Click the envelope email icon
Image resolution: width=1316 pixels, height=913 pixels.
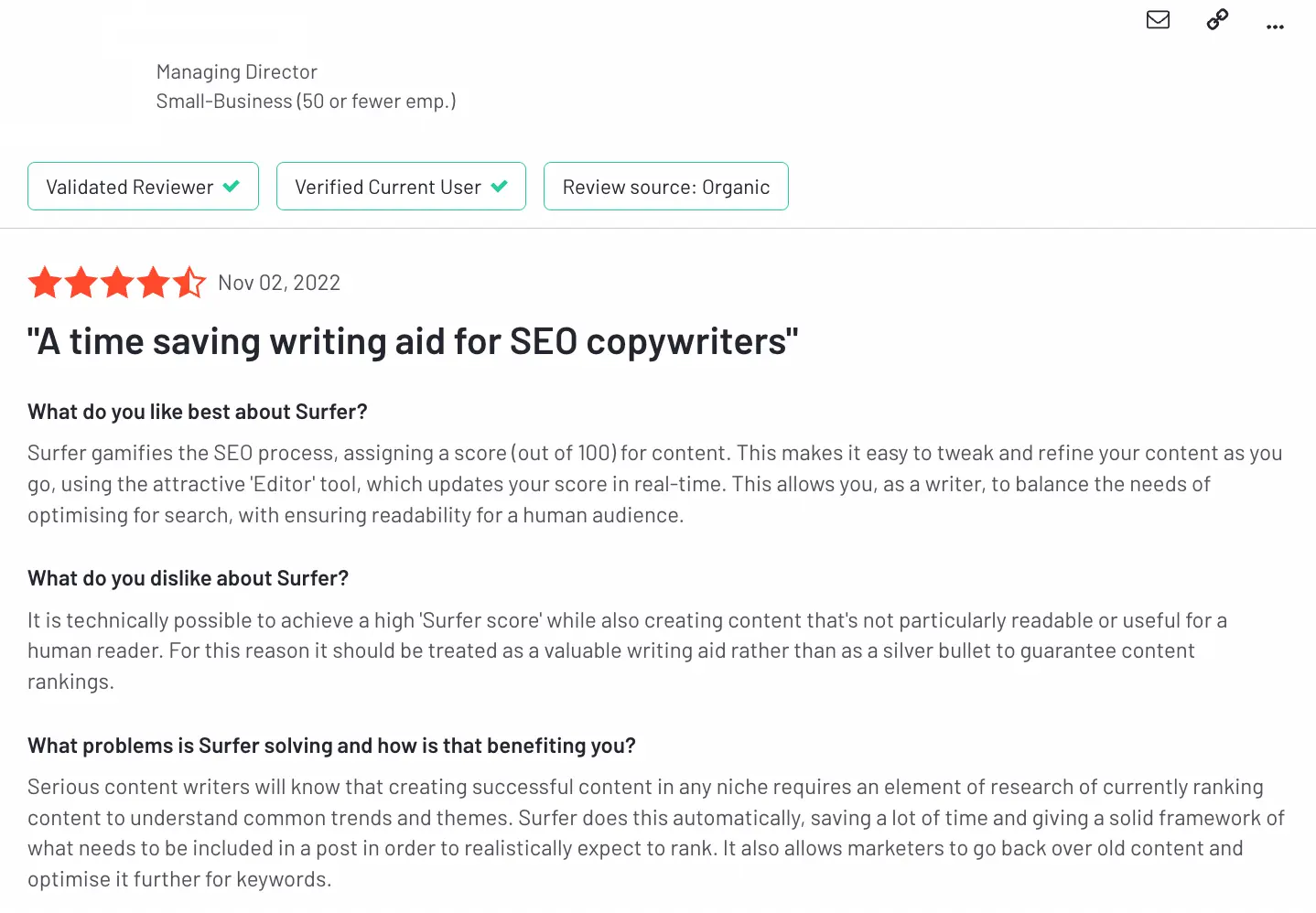tap(1158, 19)
